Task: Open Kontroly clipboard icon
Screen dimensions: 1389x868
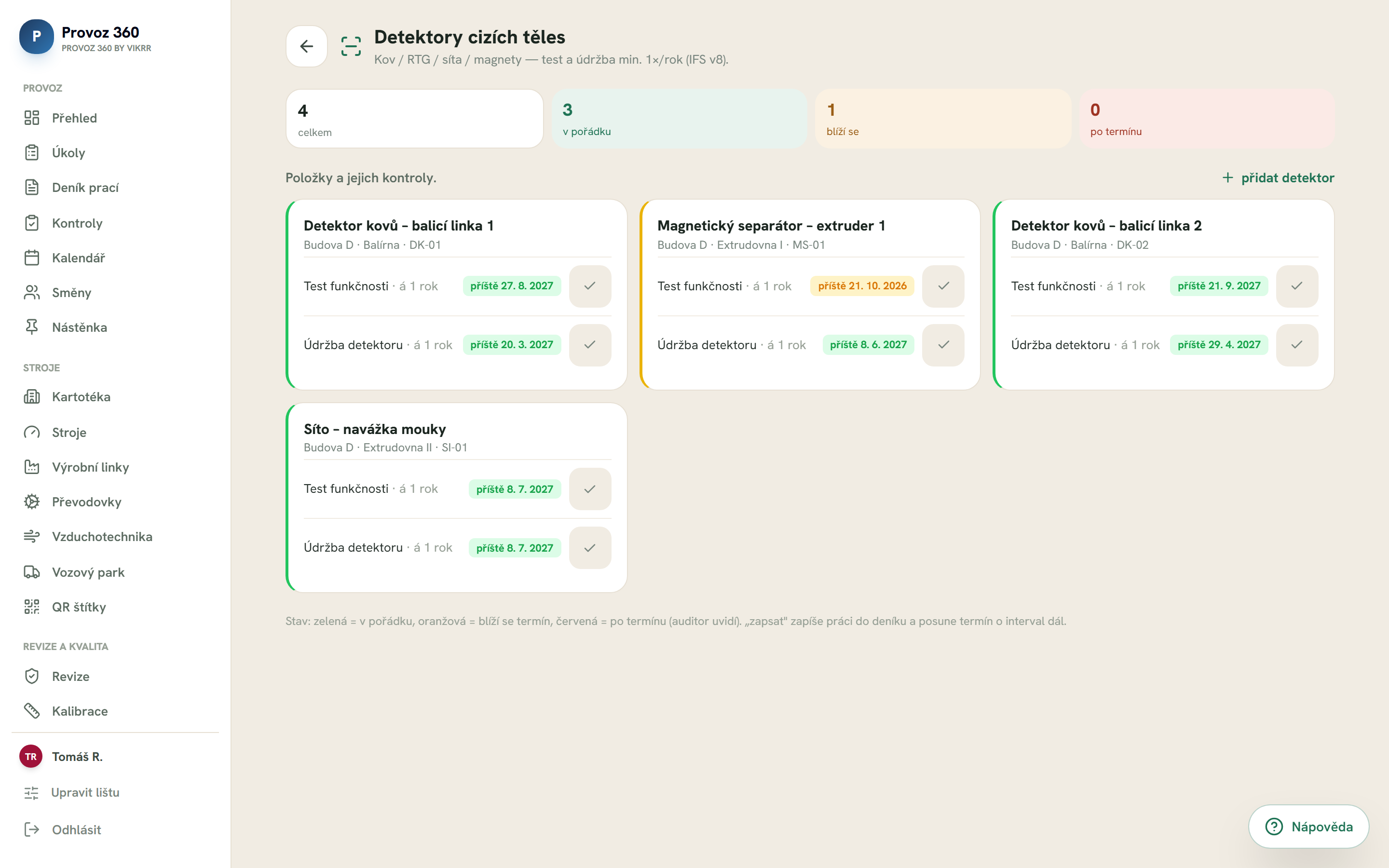Action: click(31, 223)
